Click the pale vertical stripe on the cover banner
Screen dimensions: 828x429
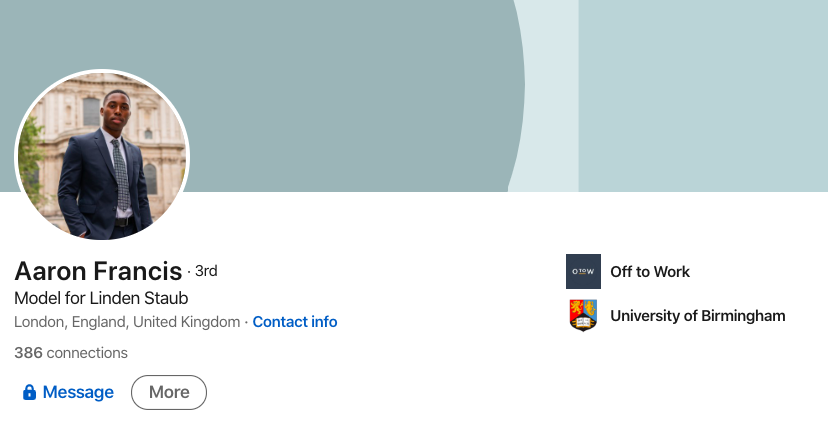click(x=549, y=95)
